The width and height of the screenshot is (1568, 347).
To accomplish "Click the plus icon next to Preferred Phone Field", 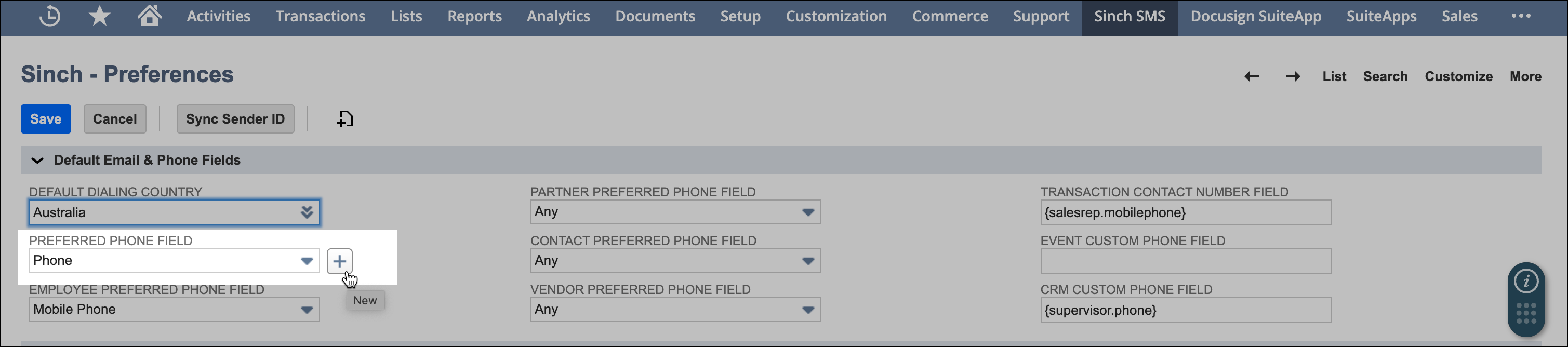I will tap(340, 261).
